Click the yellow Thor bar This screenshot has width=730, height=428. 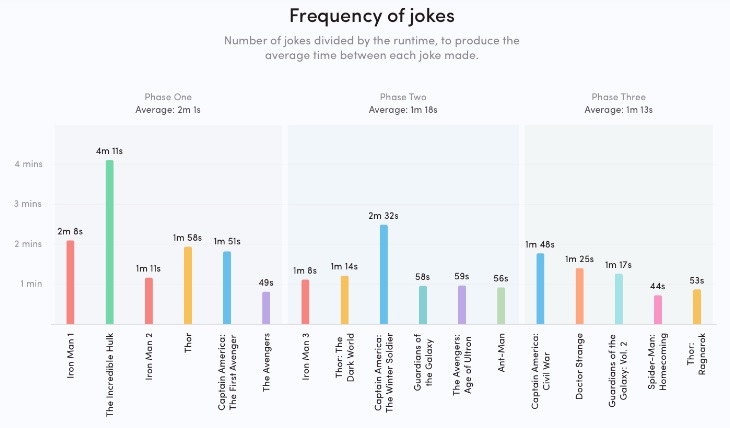coord(188,285)
